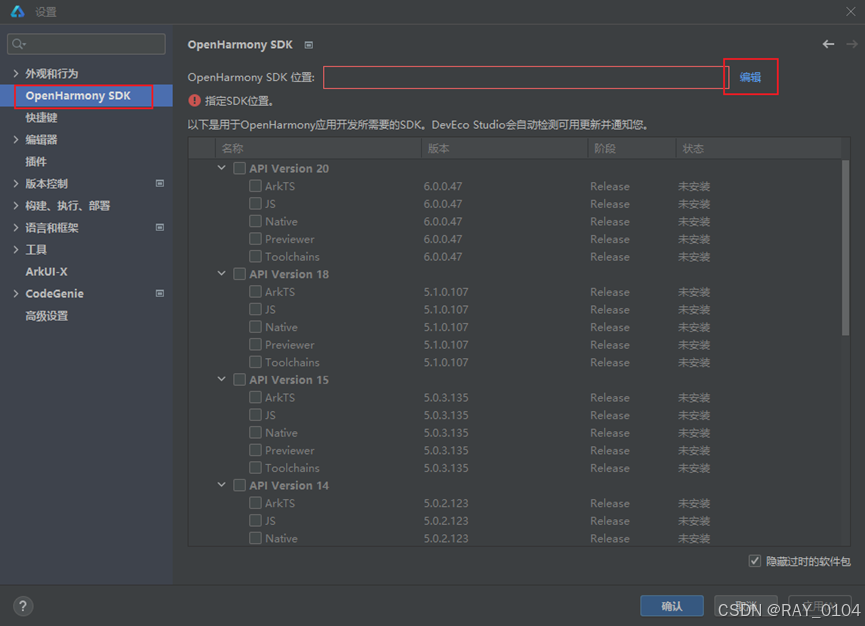Check Previewer 6.0.0.47 checkbox
The height and width of the screenshot is (626, 865).
[x=255, y=239]
